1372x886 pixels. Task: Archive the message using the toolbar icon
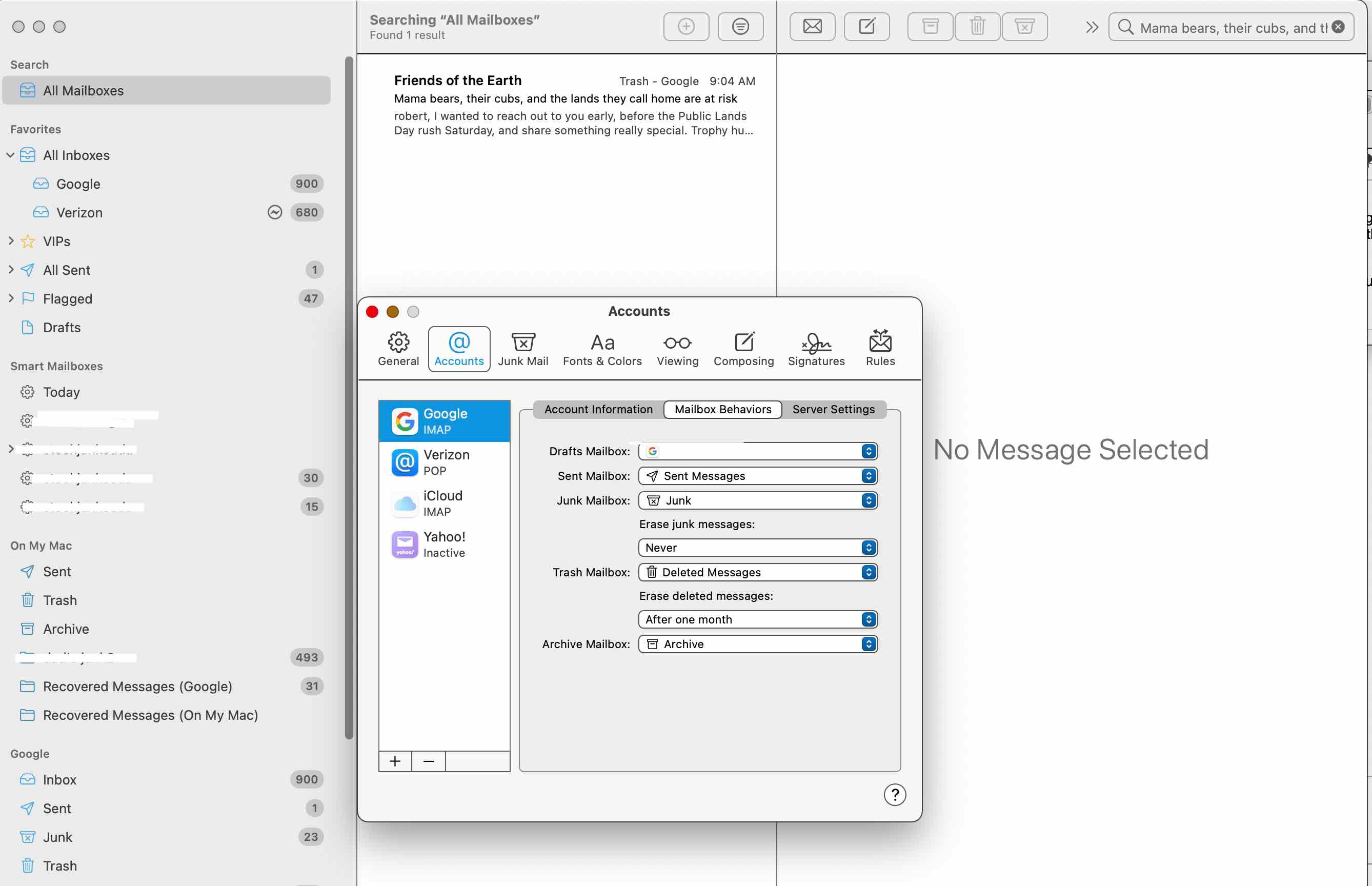click(x=930, y=26)
